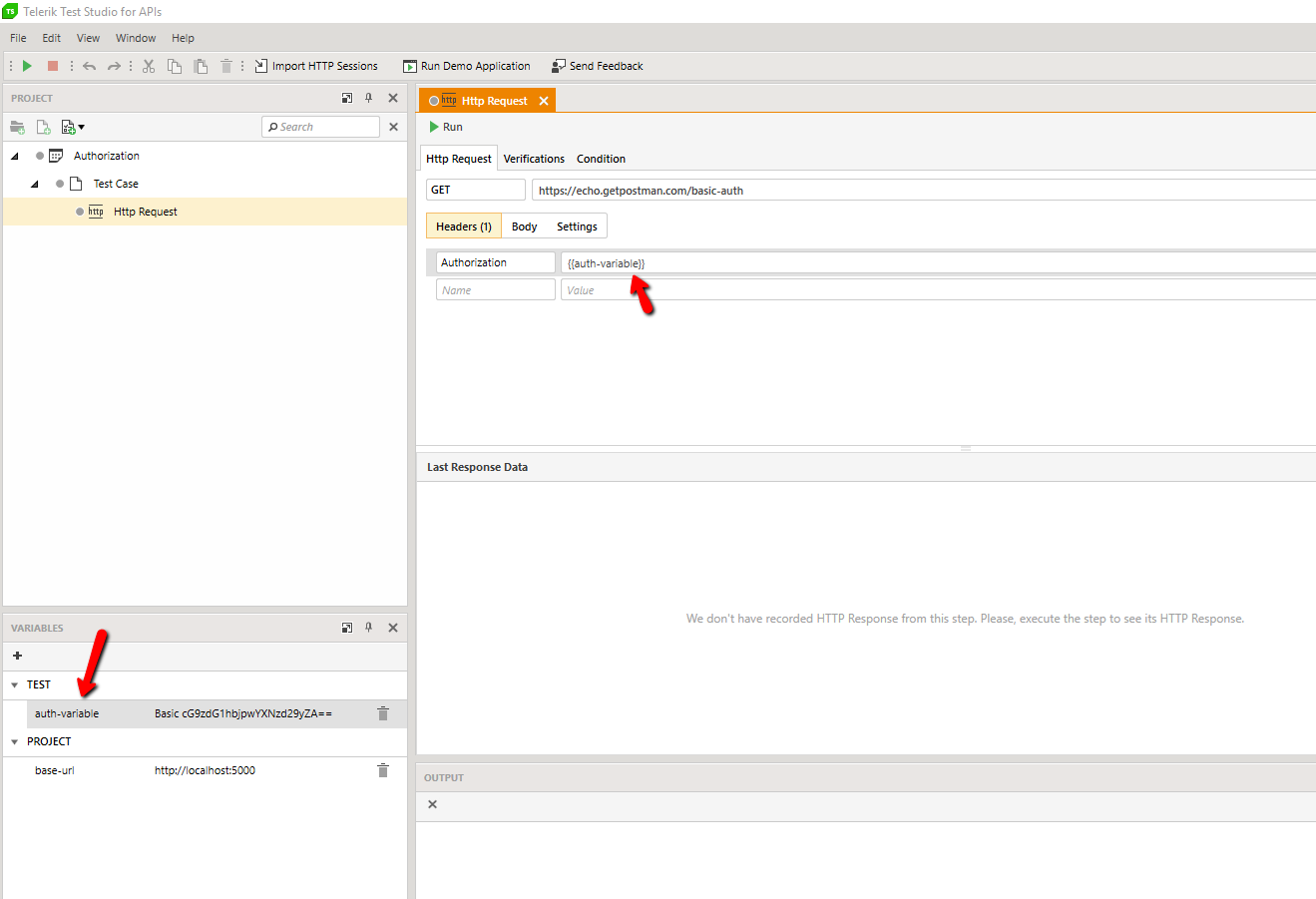Click the auth-variable name cell

point(67,713)
